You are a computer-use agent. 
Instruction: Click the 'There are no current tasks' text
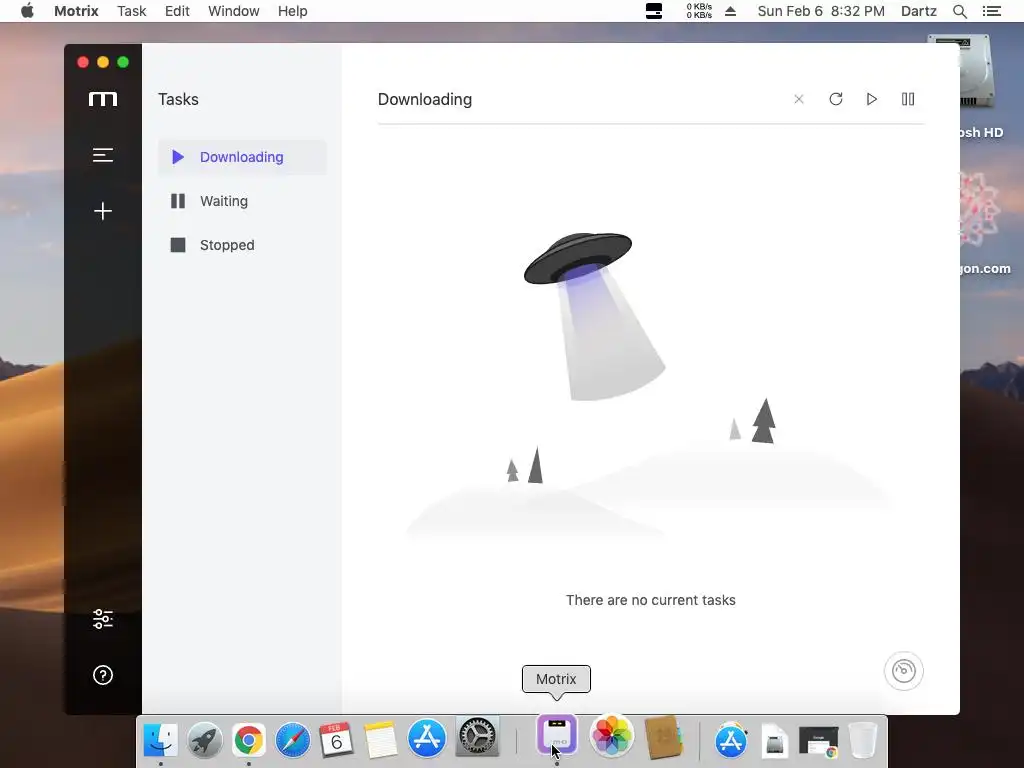coord(650,600)
